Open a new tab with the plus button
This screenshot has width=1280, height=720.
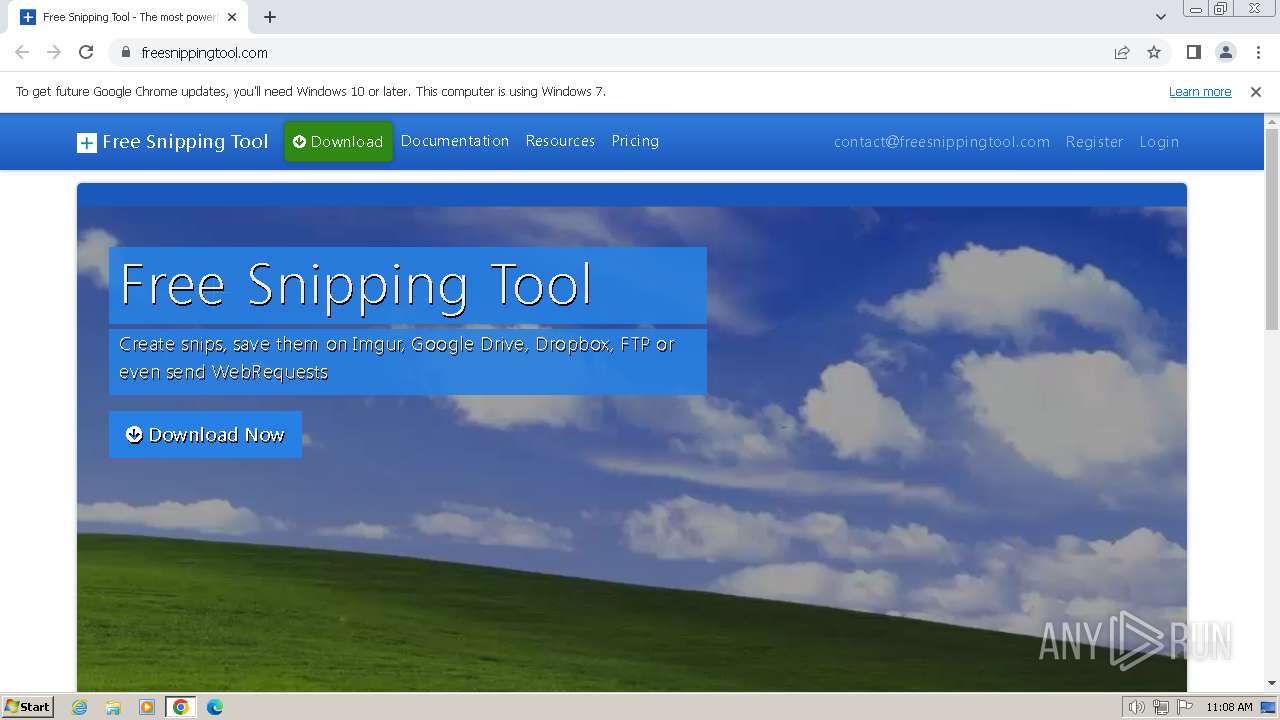pyautogui.click(x=270, y=17)
